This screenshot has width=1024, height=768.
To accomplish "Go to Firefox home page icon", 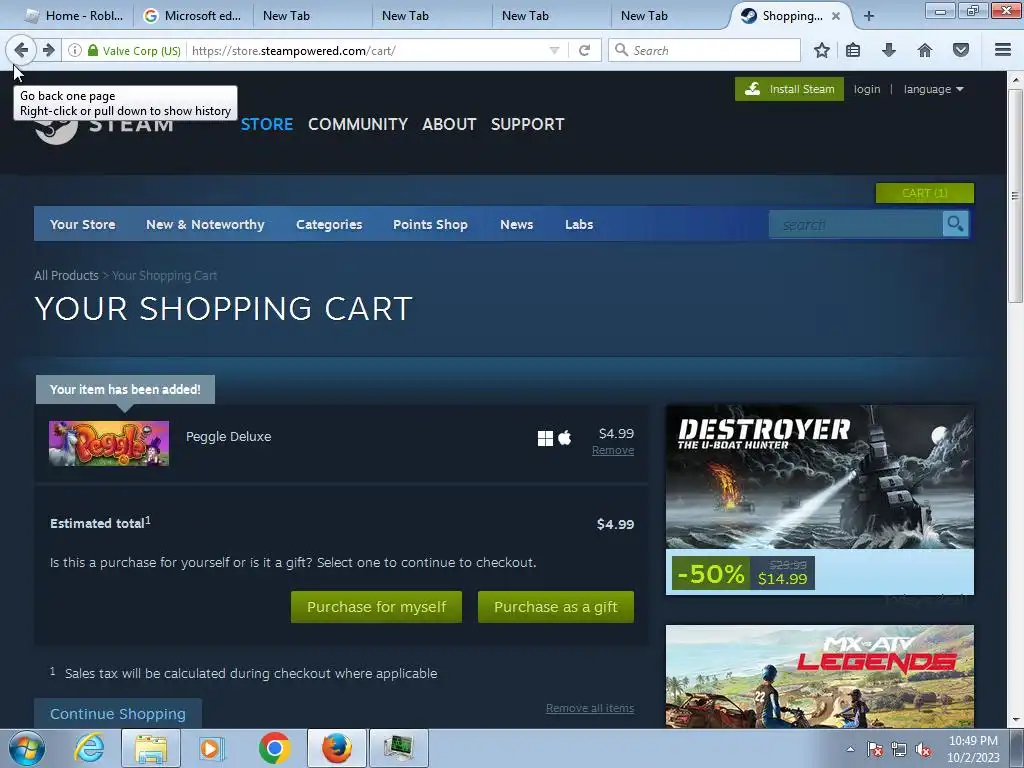I will coord(925,50).
